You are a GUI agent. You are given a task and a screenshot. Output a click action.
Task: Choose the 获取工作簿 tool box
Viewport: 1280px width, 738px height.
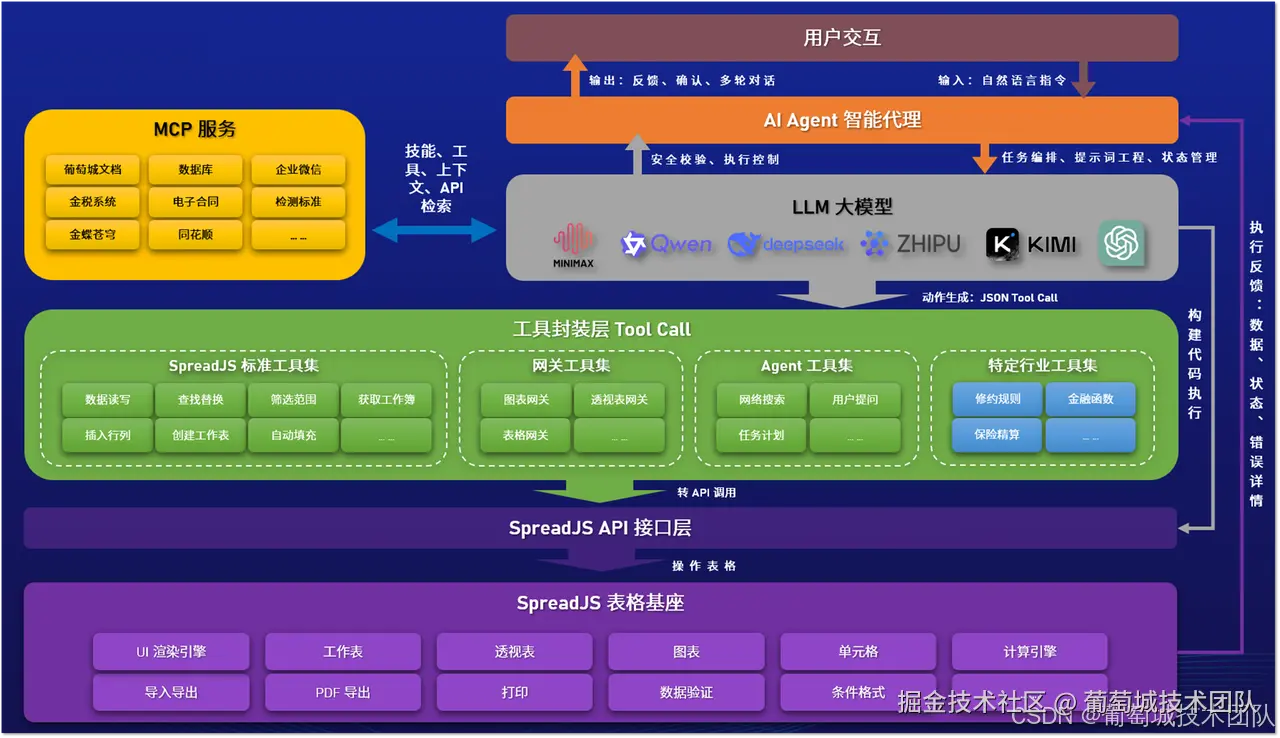pyautogui.click(x=386, y=399)
